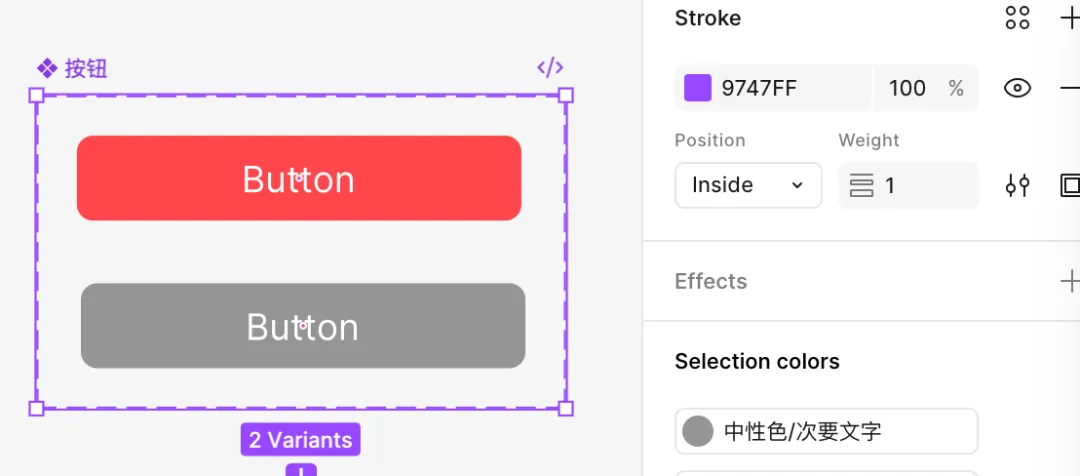1080x476 pixels.
Task: Open stroke styles library icon
Action: pyautogui.click(x=1017, y=18)
